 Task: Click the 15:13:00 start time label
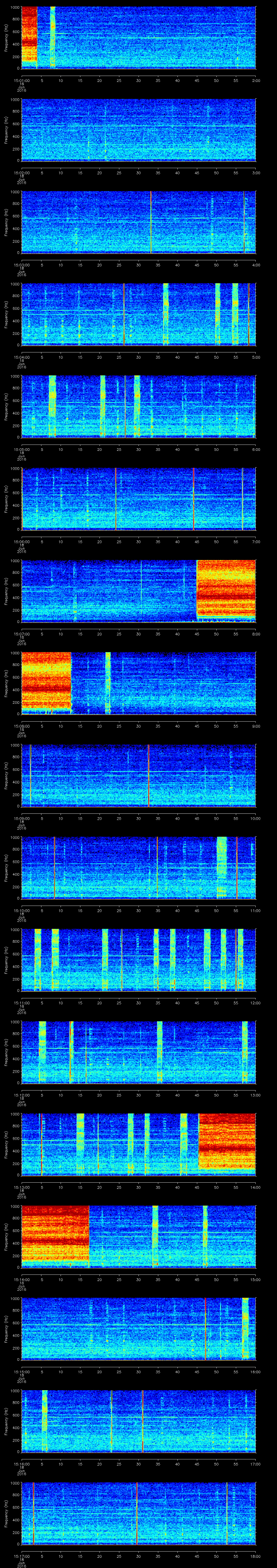click(21, 1186)
